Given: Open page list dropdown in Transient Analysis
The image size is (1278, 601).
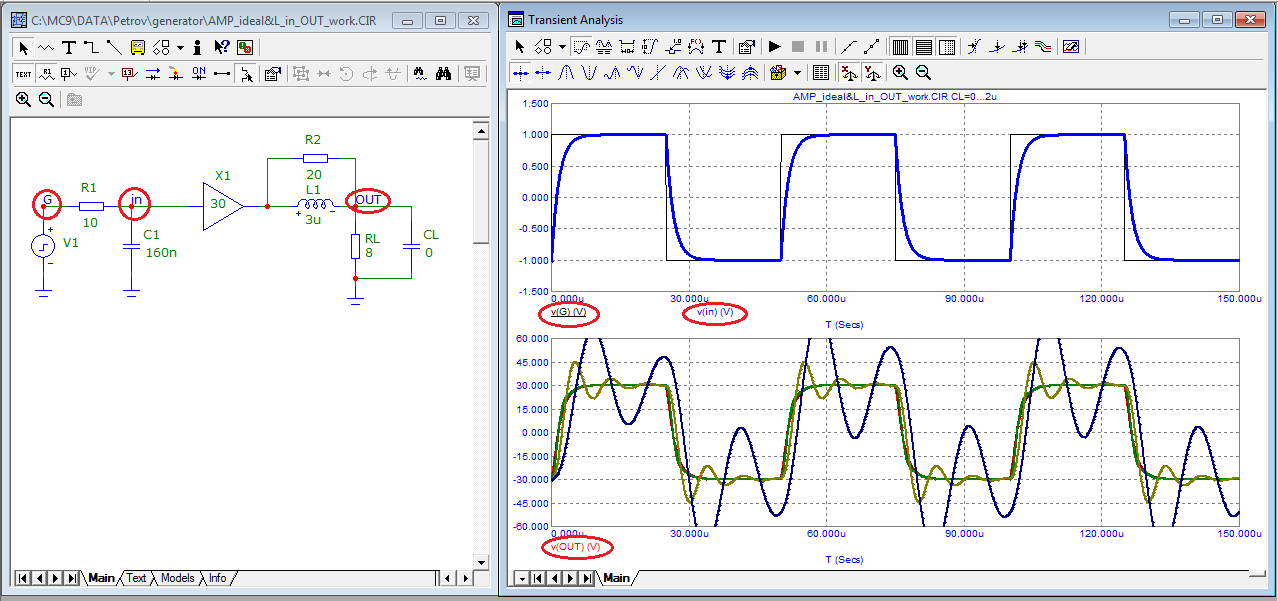Looking at the screenshot, I should click(520, 578).
